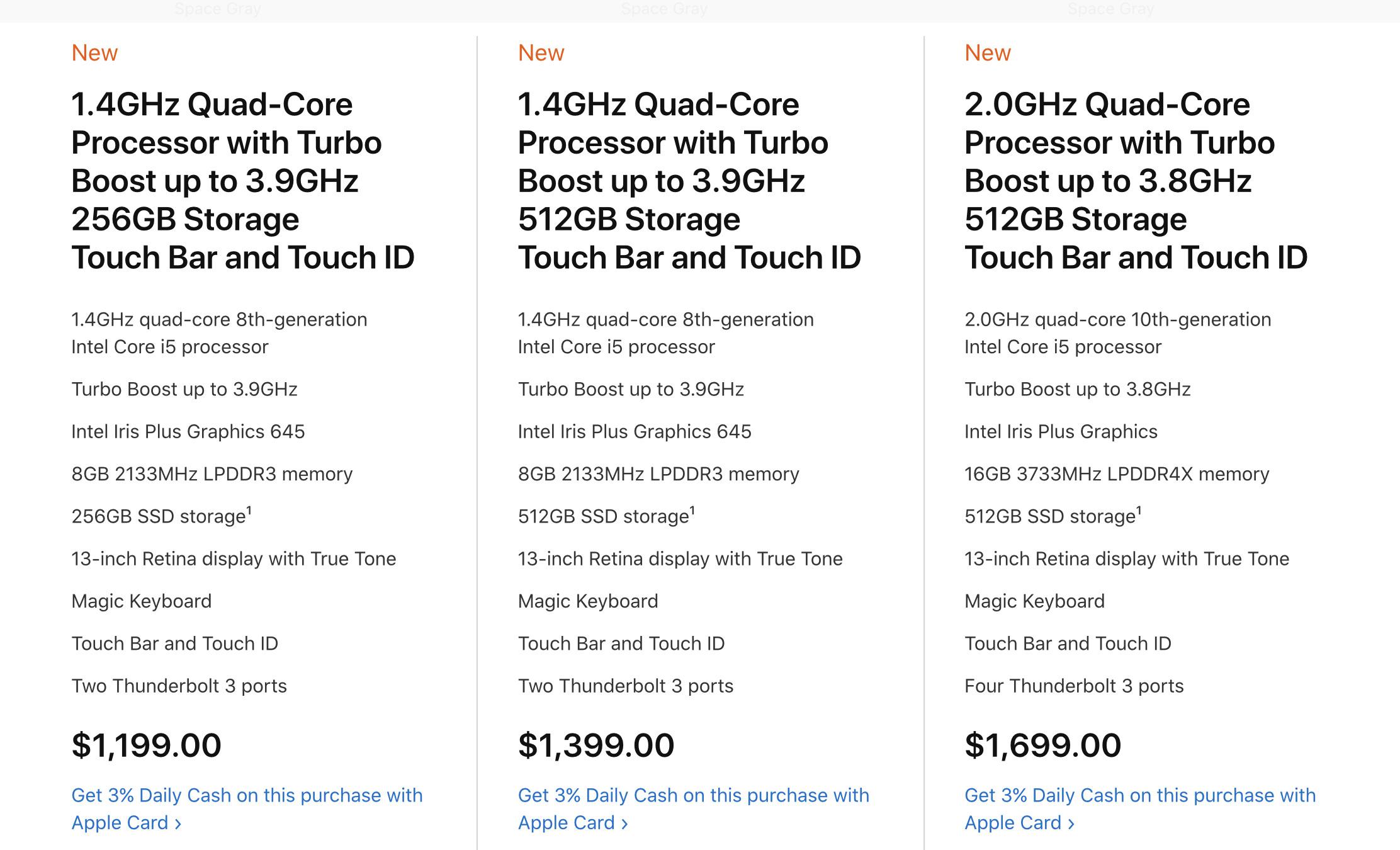Open the Apple Card link under $1,399.00
This screenshot has height=850, width=1400.
click(x=692, y=809)
